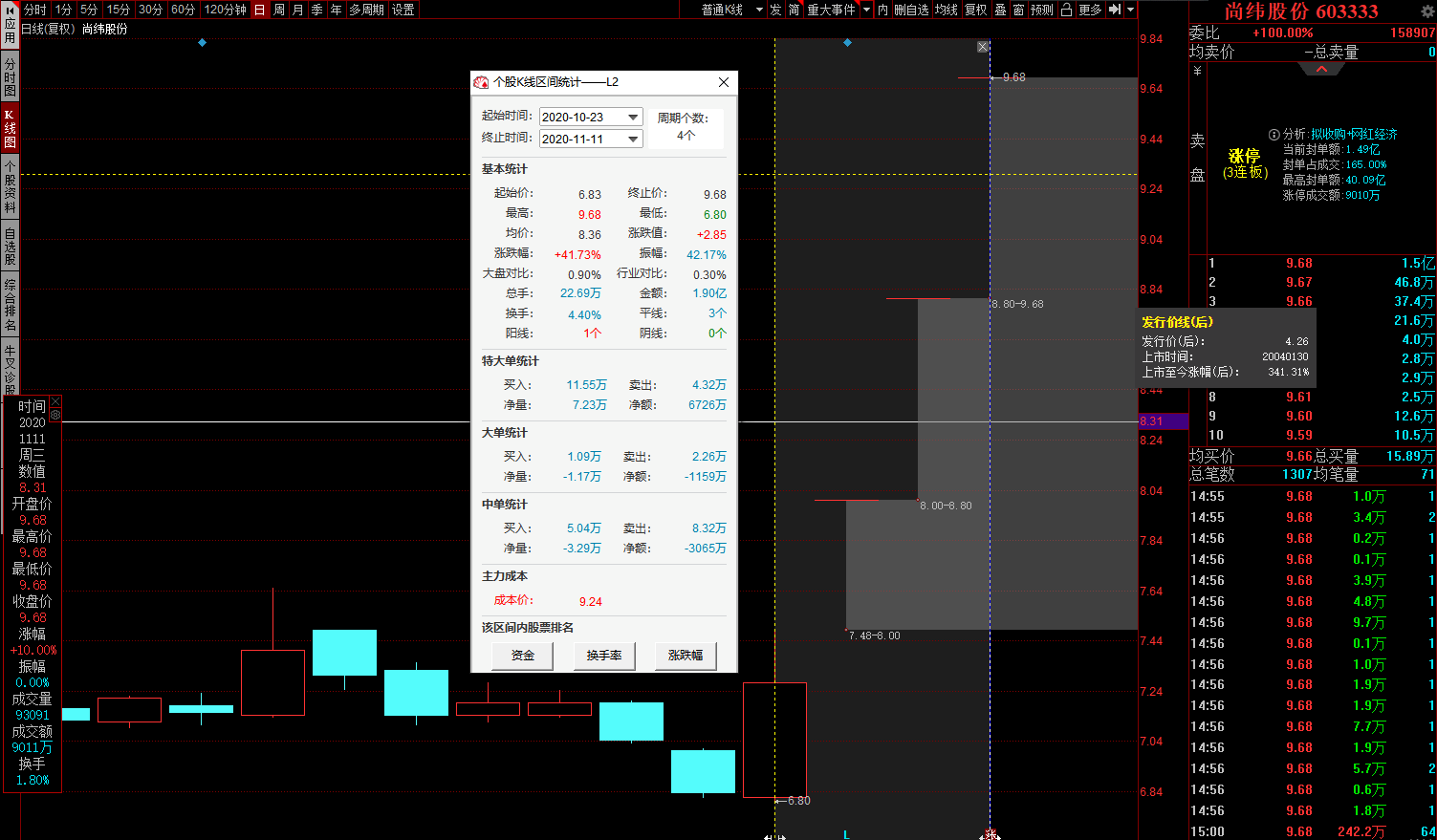Viewport: 1437px width, 840px height.
Task: Open 个股资料 from the sidebar
Action: click(x=10, y=186)
